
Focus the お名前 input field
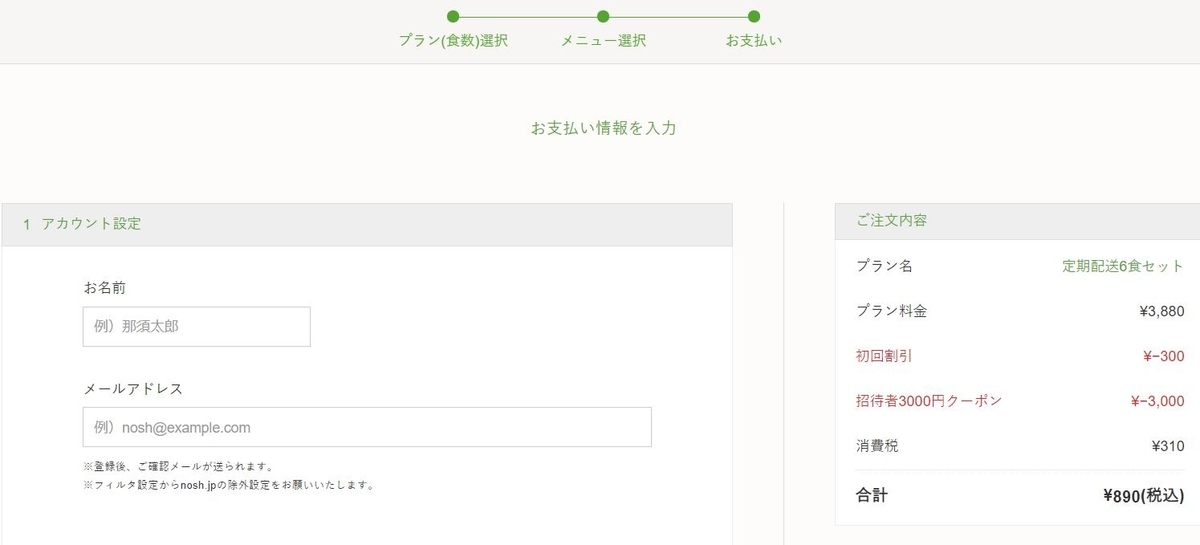(x=196, y=326)
